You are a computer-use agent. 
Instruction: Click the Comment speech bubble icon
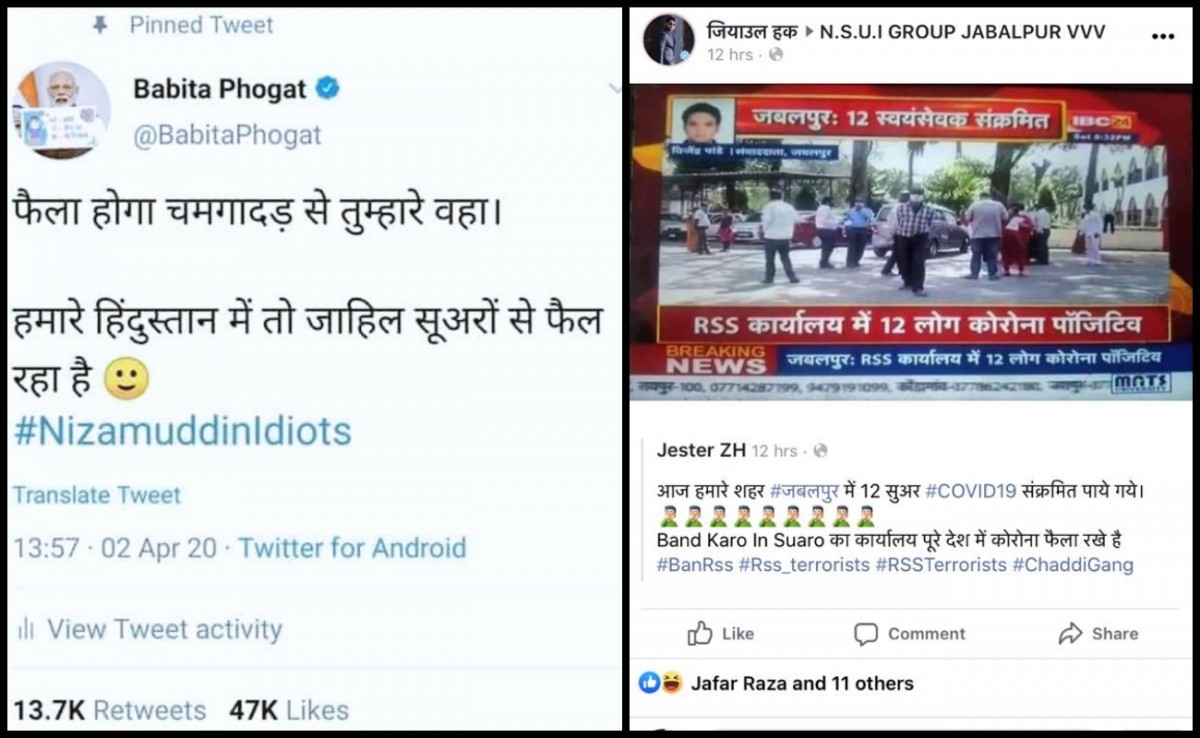pyautogui.click(x=866, y=634)
